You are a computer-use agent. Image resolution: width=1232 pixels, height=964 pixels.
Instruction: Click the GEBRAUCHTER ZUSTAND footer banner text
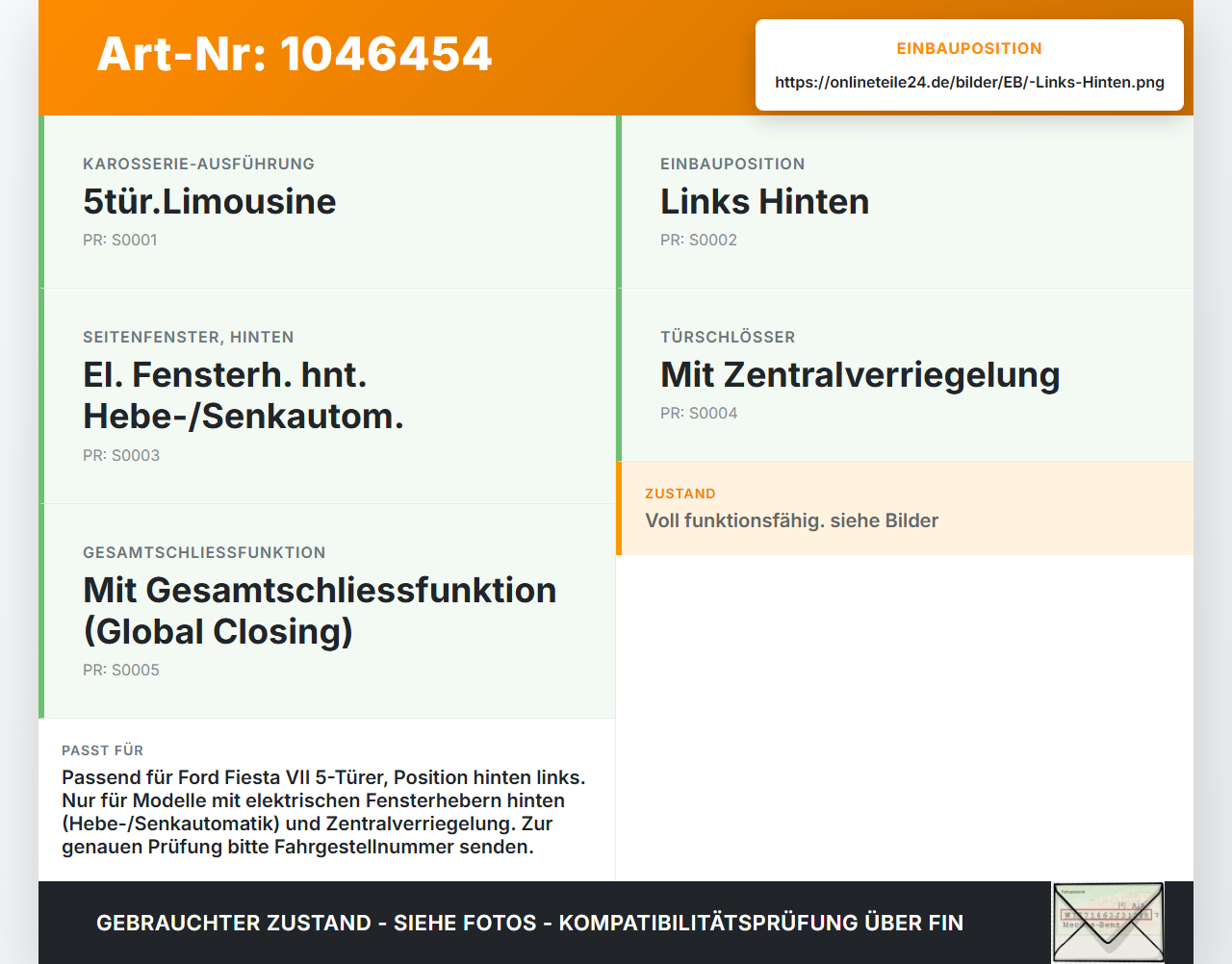(529, 923)
